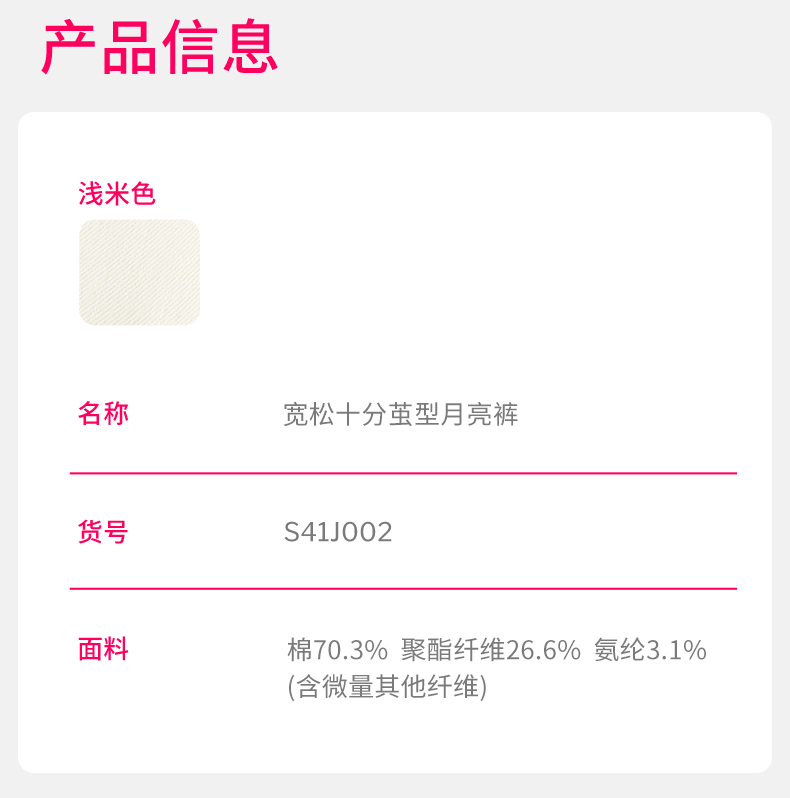
Task: Click the 3.1% spandex percentage
Action: pos(676,651)
